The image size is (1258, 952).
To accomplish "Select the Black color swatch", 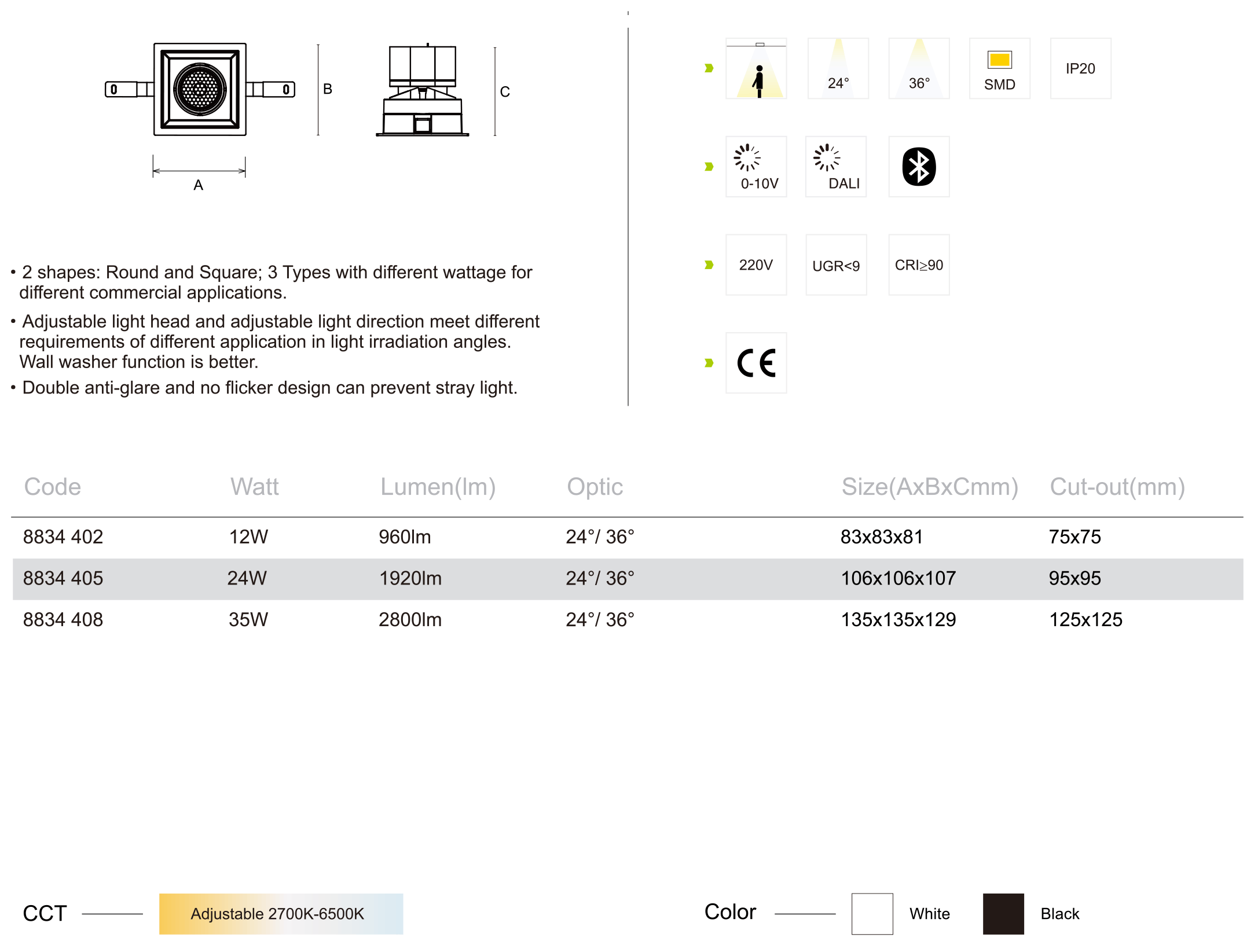I will tap(1003, 914).
